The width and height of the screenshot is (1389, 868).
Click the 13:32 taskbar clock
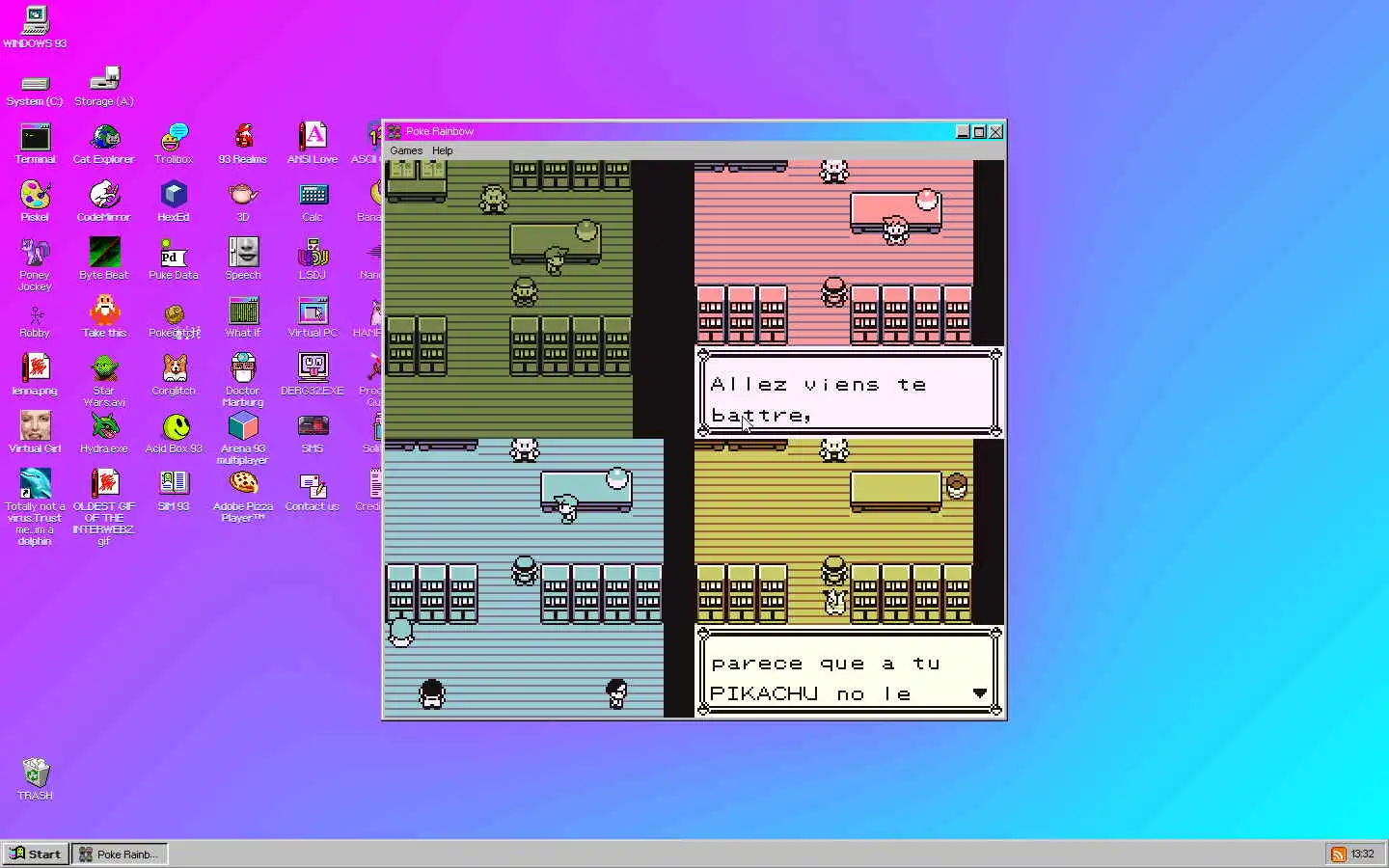(1362, 854)
